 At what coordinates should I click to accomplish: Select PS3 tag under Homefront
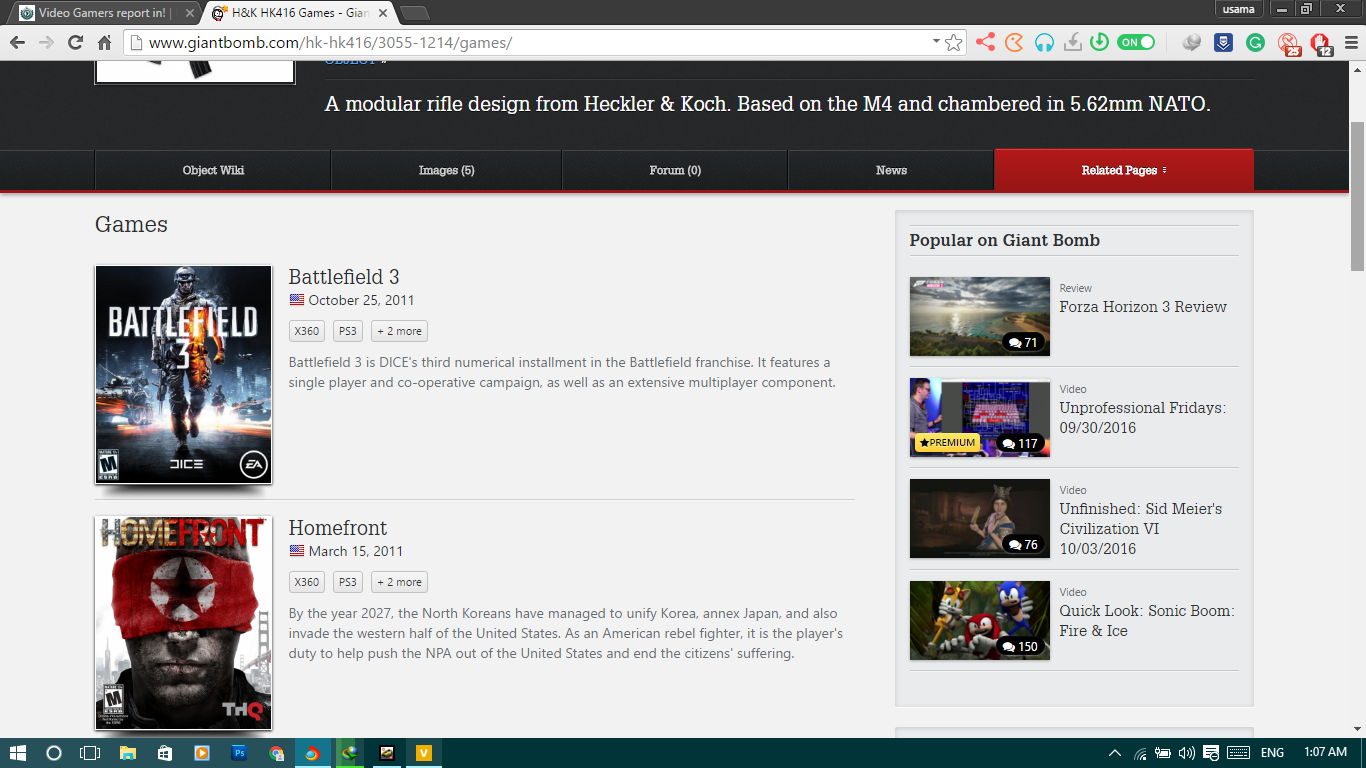click(348, 582)
